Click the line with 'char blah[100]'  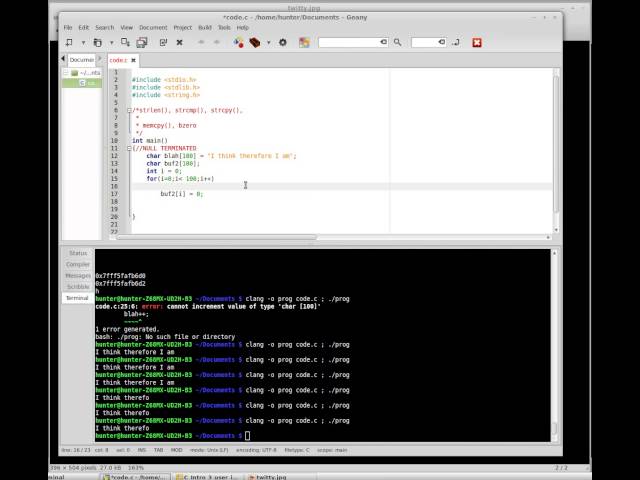(x=222, y=156)
